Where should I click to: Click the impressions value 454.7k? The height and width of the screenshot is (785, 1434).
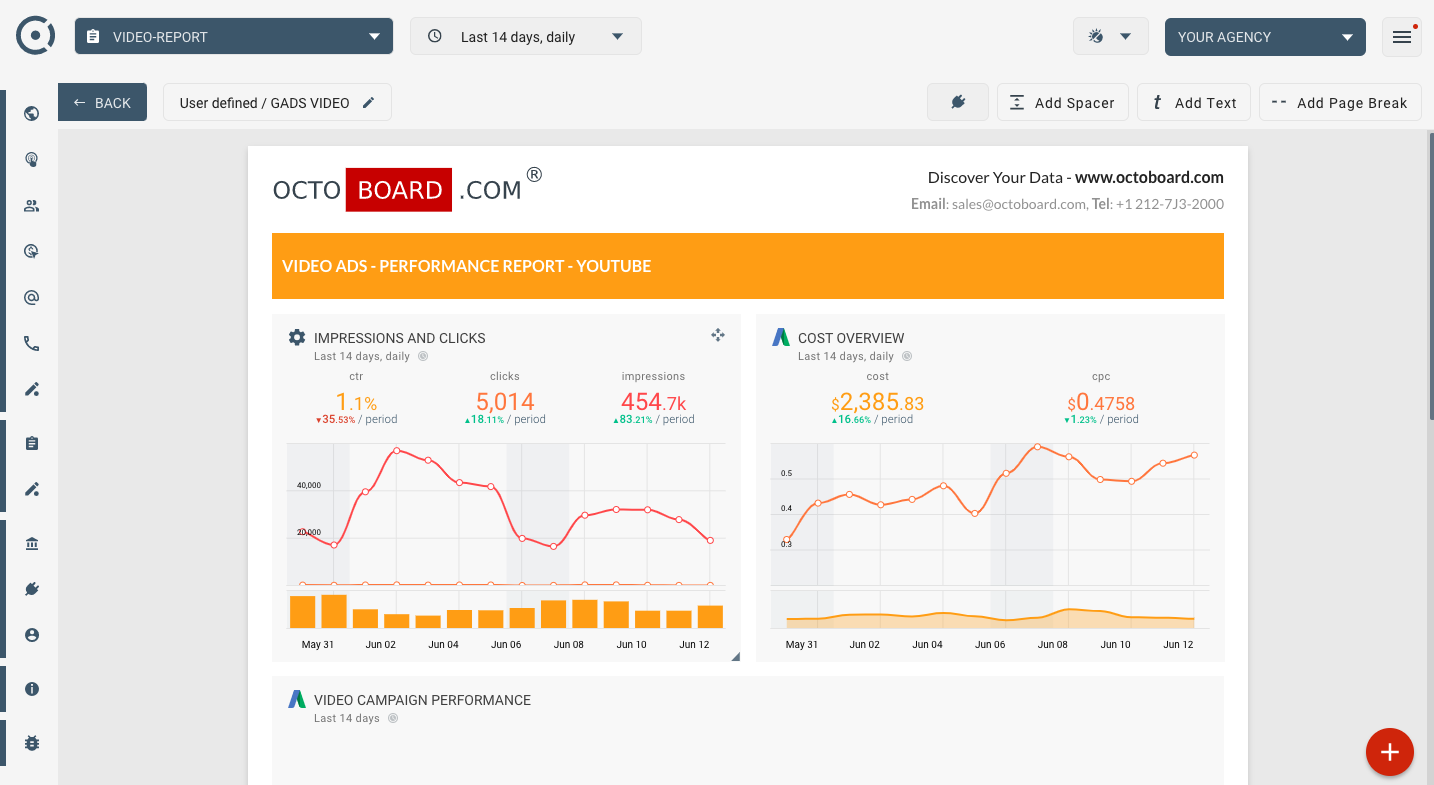click(653, 402)
